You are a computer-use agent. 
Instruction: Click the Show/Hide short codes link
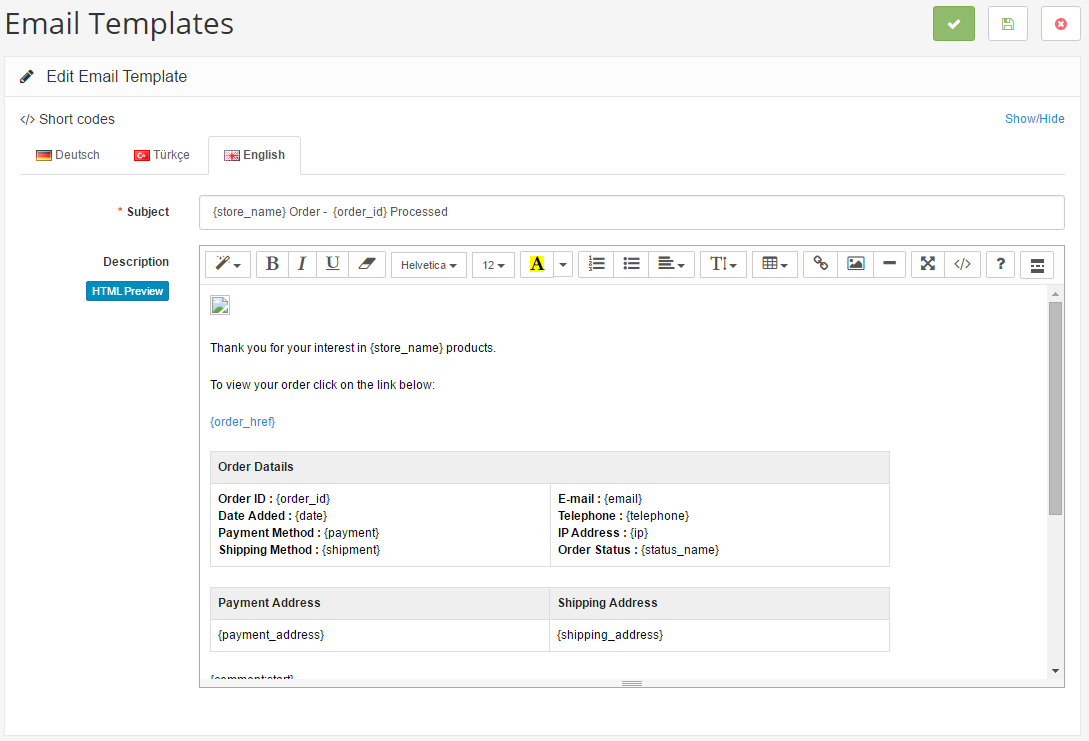click(1034, 119)
